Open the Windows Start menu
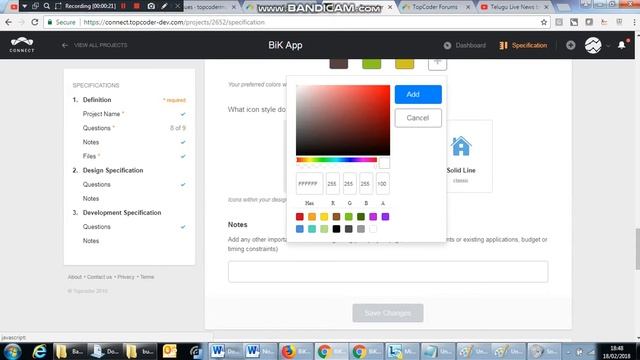This screenshot has height=360, width=640. point(12,351)
